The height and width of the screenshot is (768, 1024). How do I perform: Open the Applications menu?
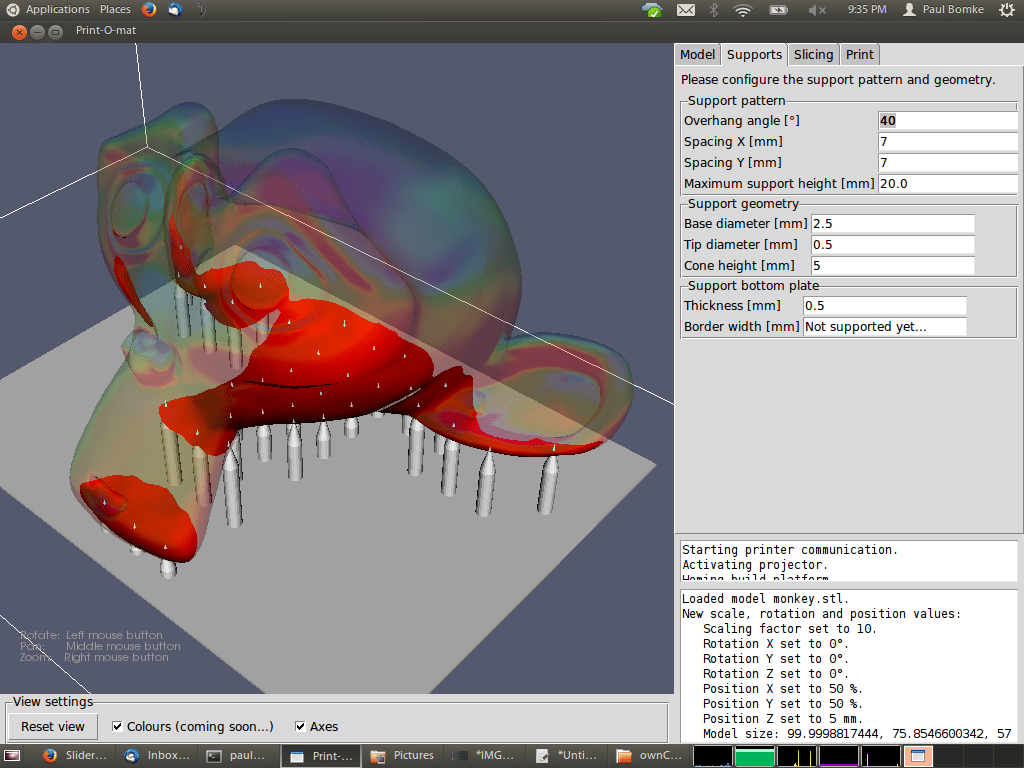click(57, 10)
